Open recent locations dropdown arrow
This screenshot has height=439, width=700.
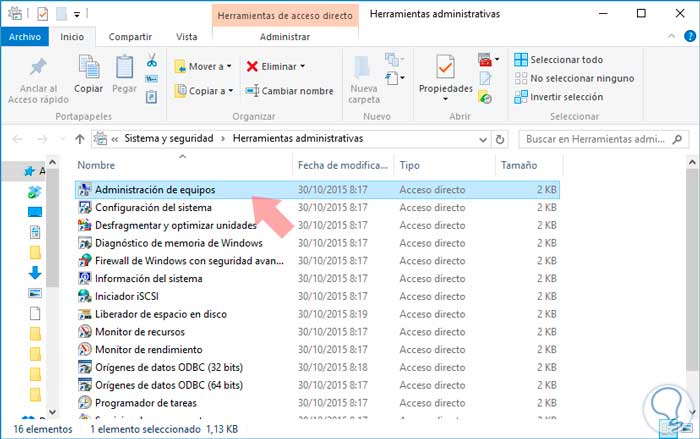[62, 139]
